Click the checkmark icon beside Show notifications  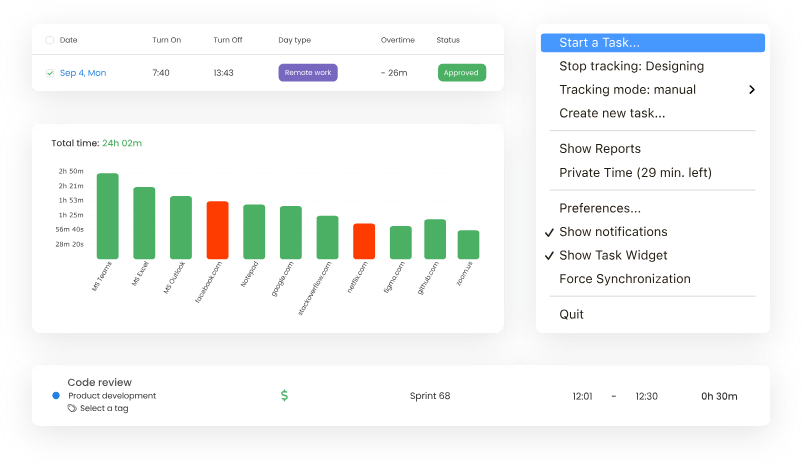[x=549, y=232]
